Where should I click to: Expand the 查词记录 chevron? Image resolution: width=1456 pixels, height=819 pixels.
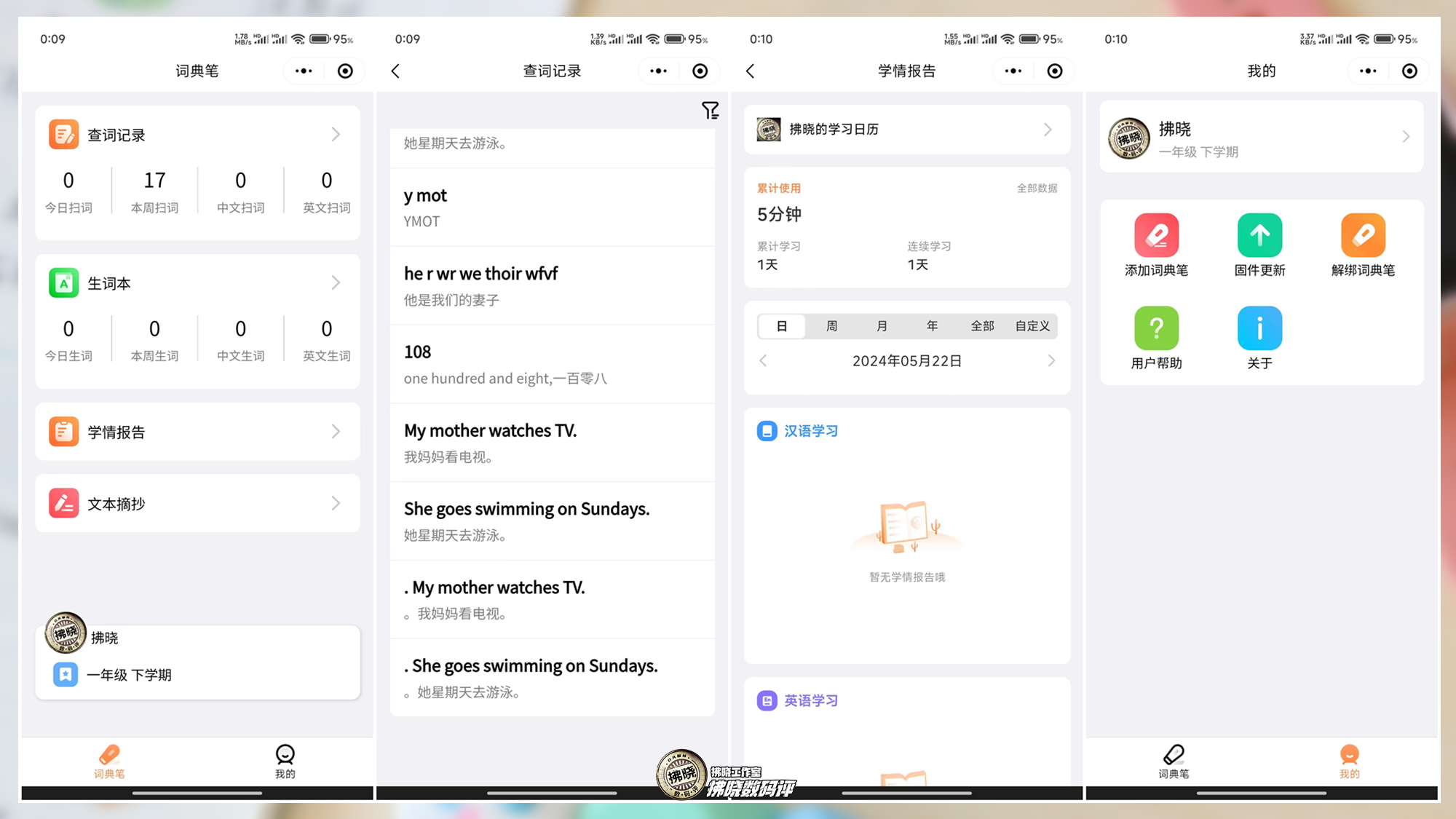[336, 135]
